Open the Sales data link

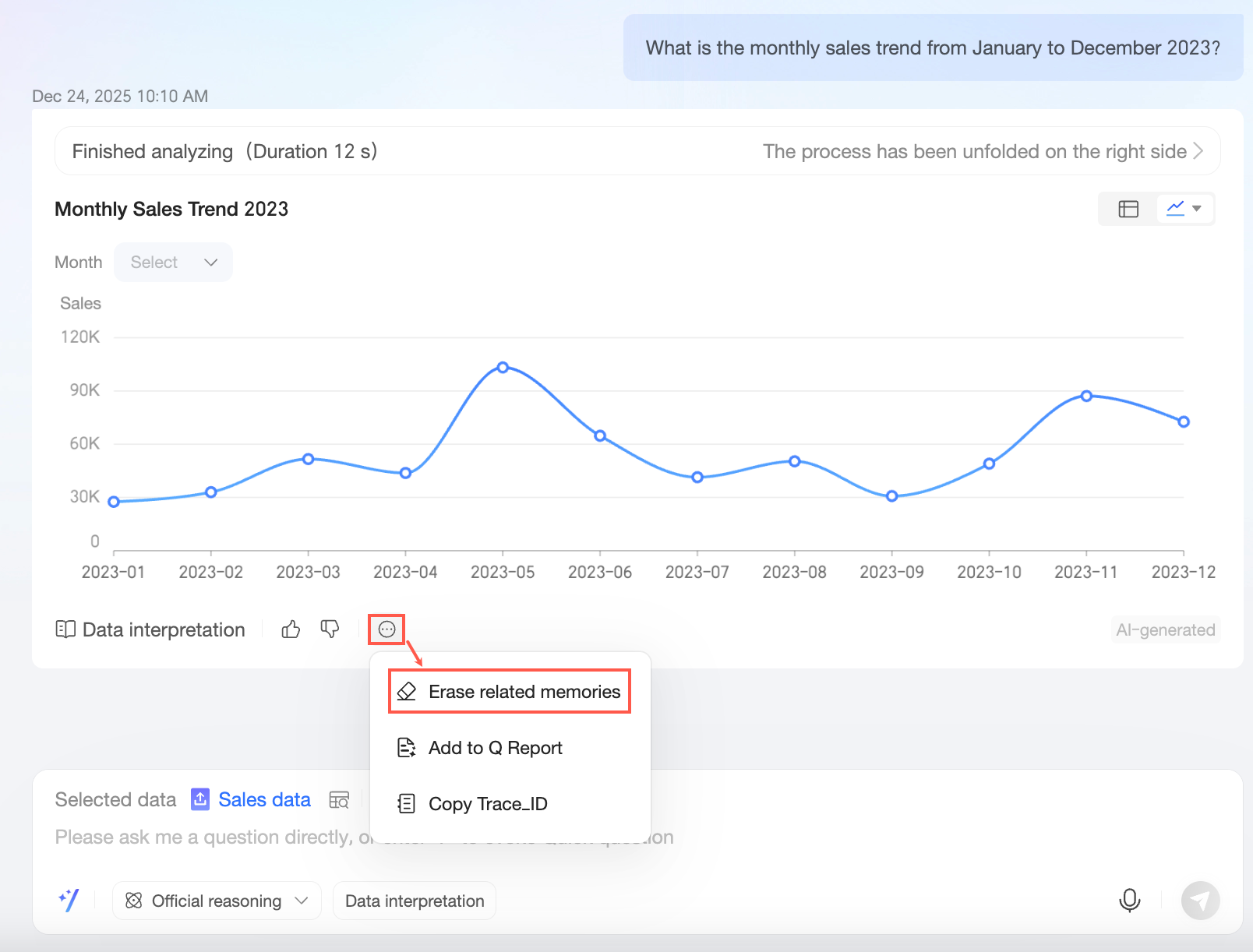pyautogui.click(x=264, y=800)
